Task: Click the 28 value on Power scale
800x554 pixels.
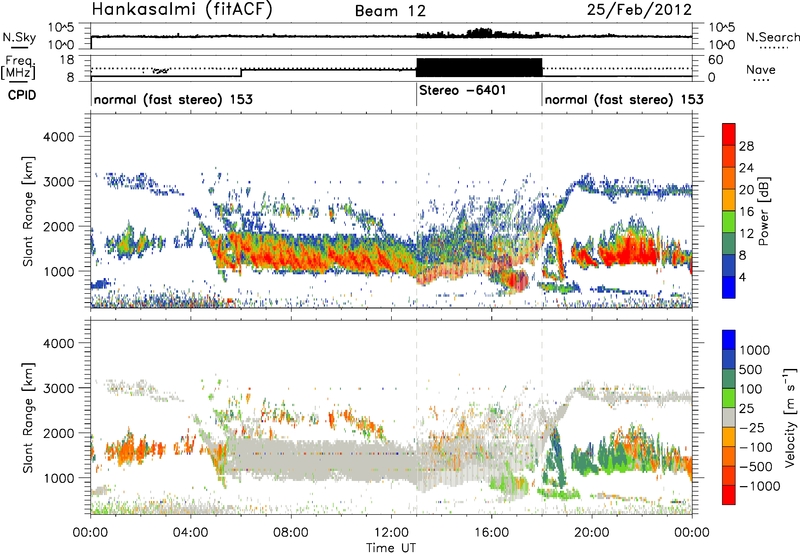Action: 746,146
